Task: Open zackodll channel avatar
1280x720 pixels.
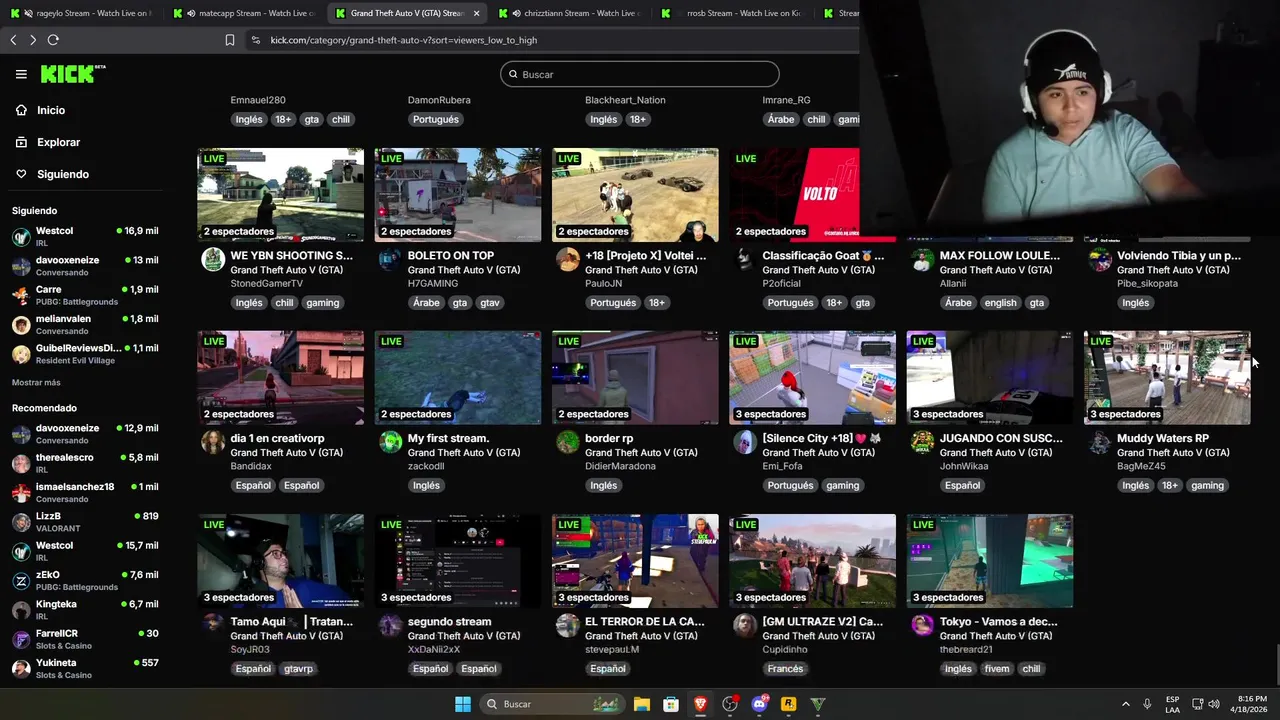Action: (x=390, y=443)
